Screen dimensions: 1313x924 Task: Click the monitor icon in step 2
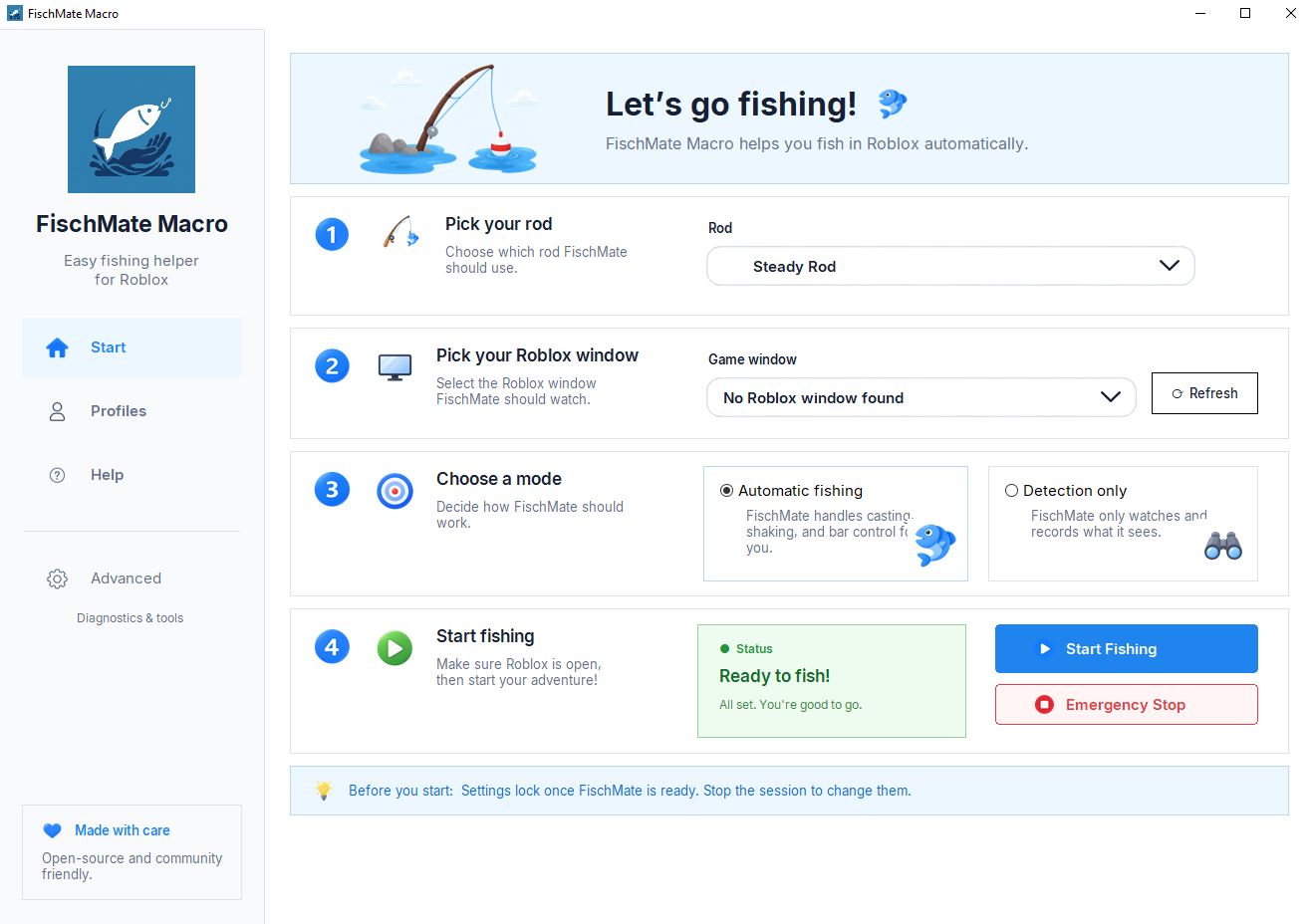(x=394, y=367)
